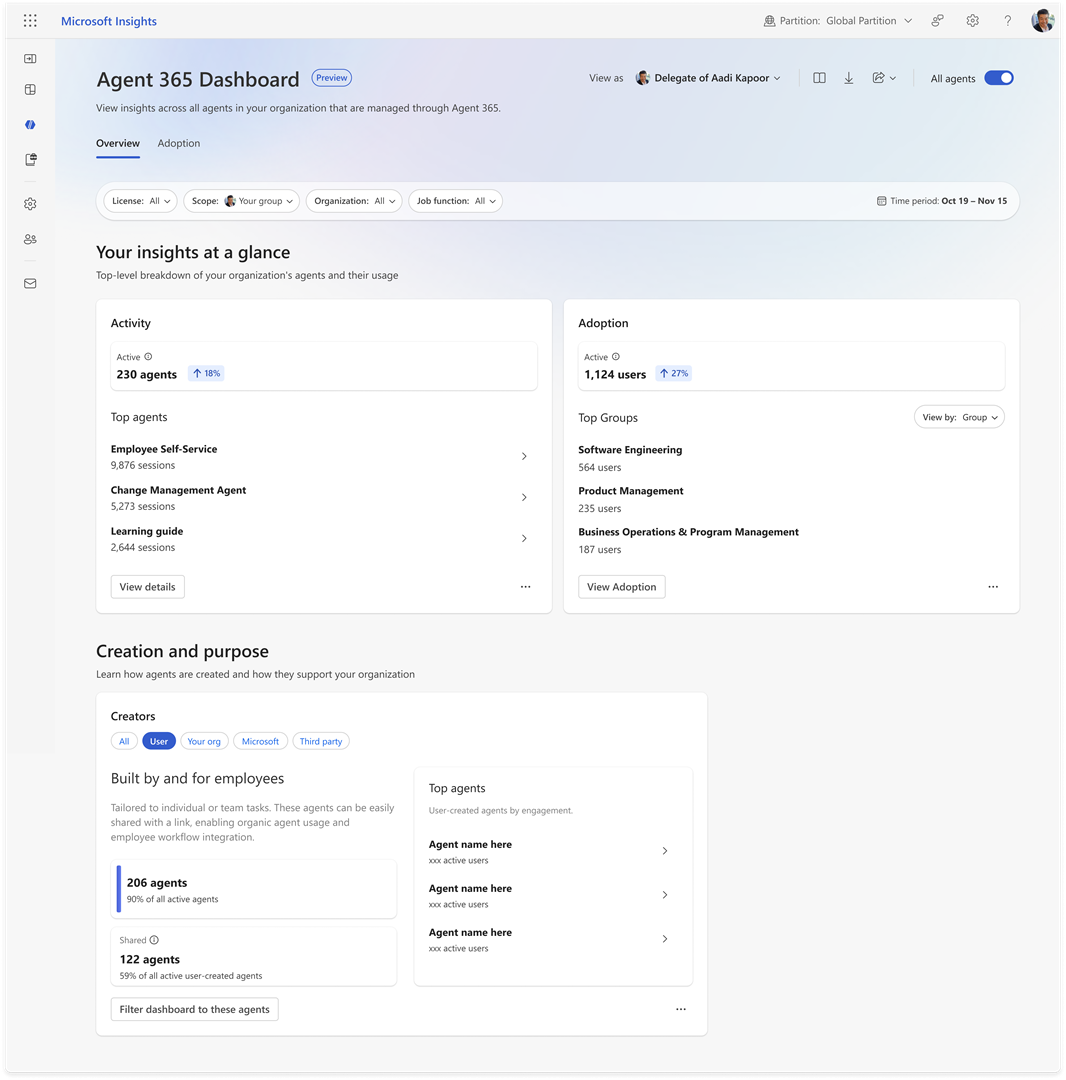This screenshot has height=1080, width=1066.
Task: Click the Time period Oct 19 – Nov 15
Action: [941, 201]
